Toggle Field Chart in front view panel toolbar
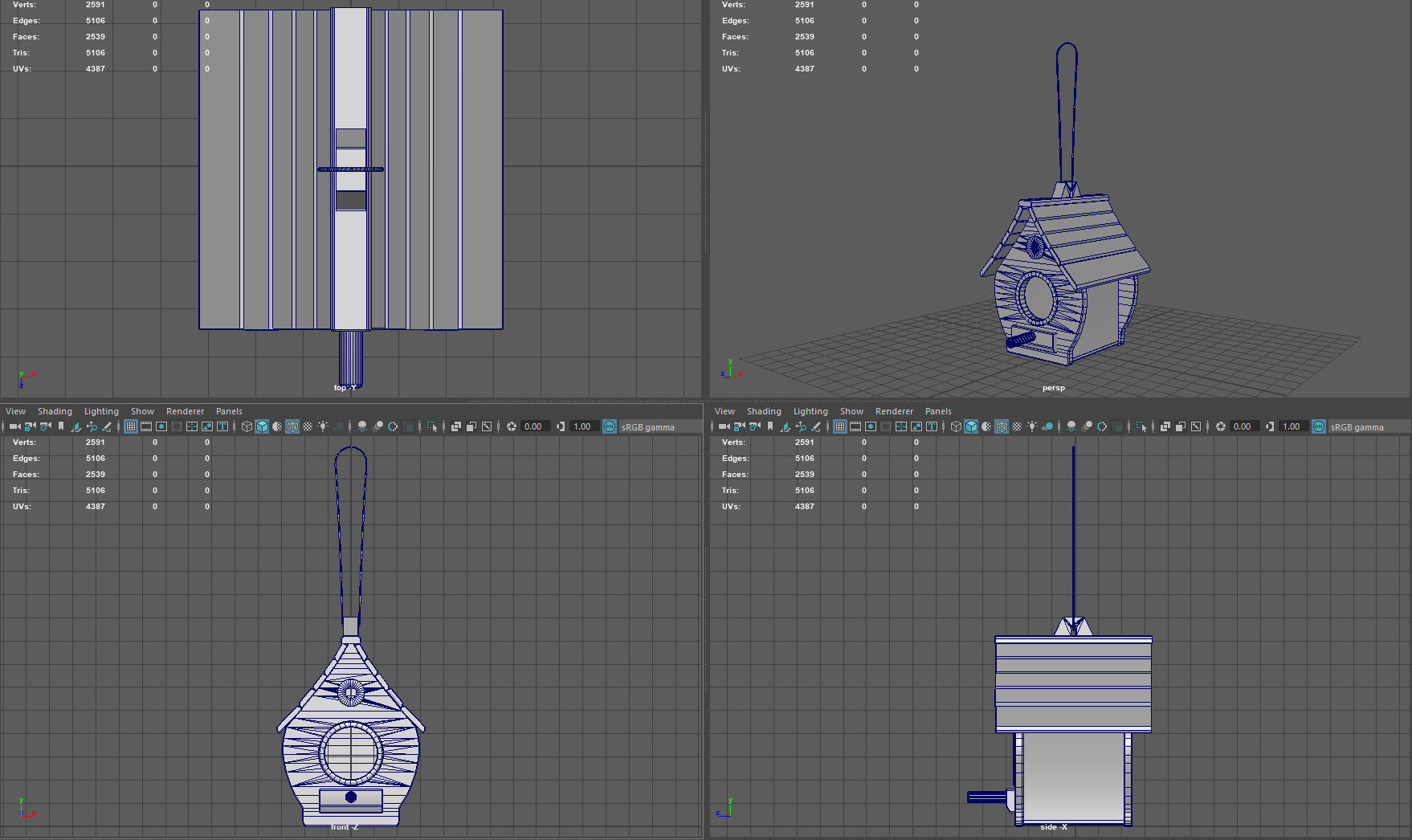1412x840 pixels. [192, 426]
